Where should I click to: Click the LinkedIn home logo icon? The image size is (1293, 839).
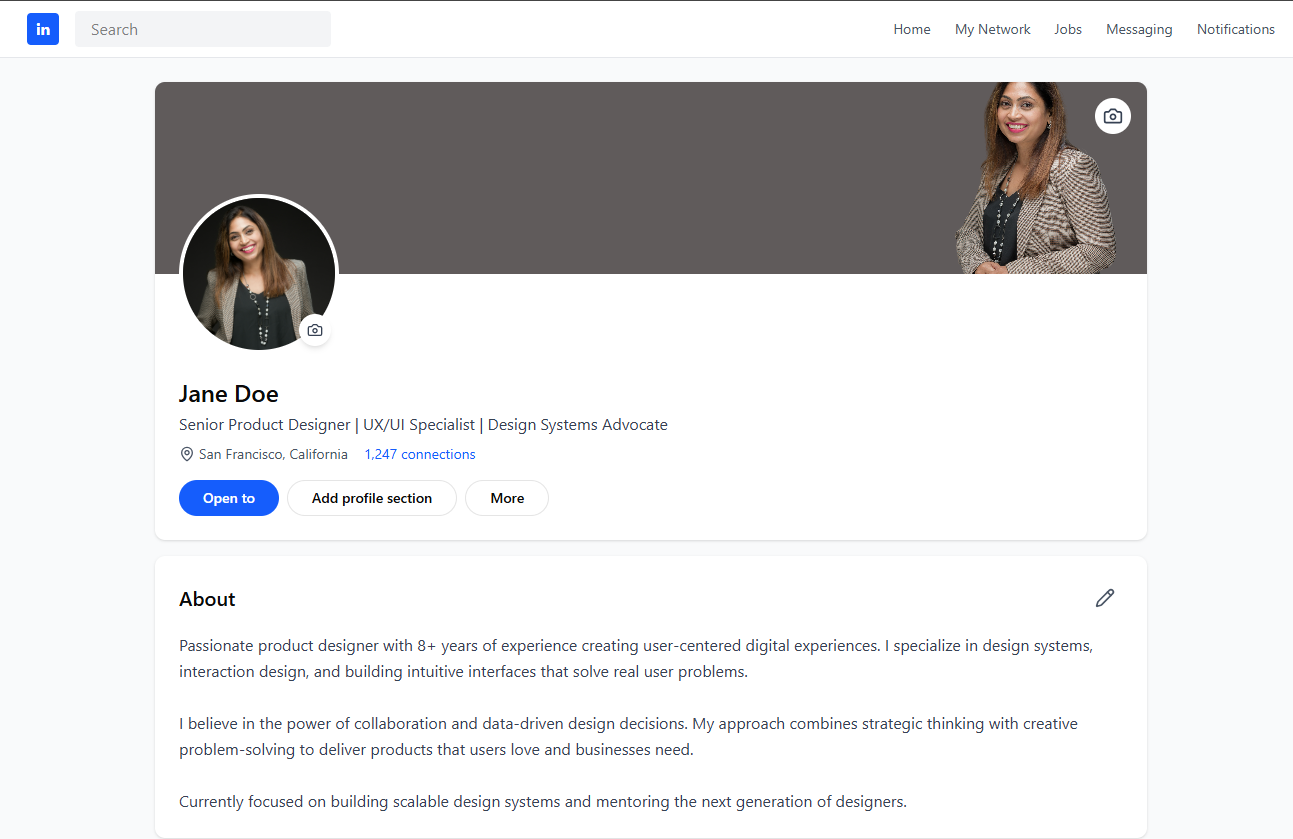(x=43, y=29)
